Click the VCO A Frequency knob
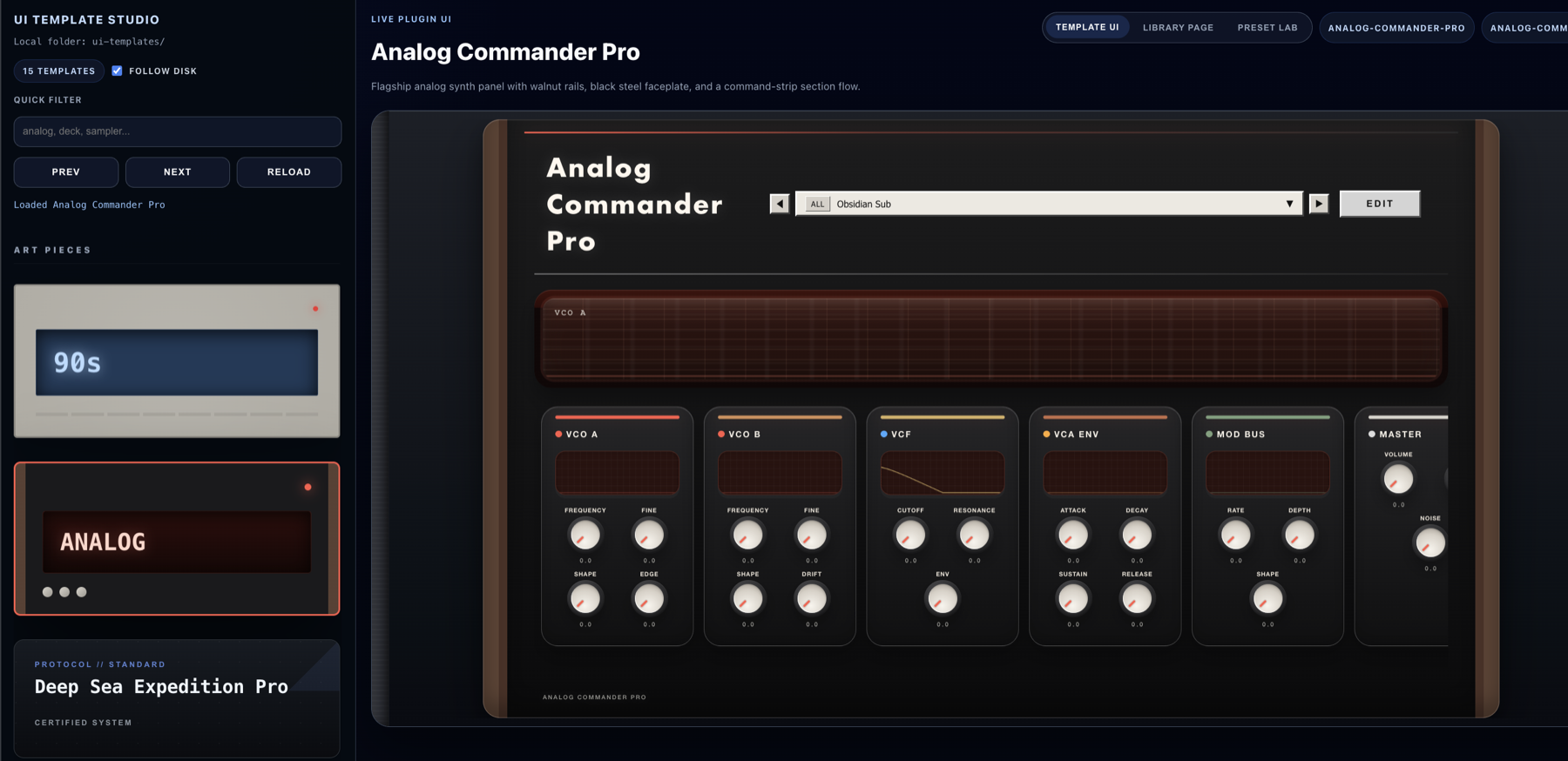This screenshot has width=1568, height=761. [x=585, y=535]
